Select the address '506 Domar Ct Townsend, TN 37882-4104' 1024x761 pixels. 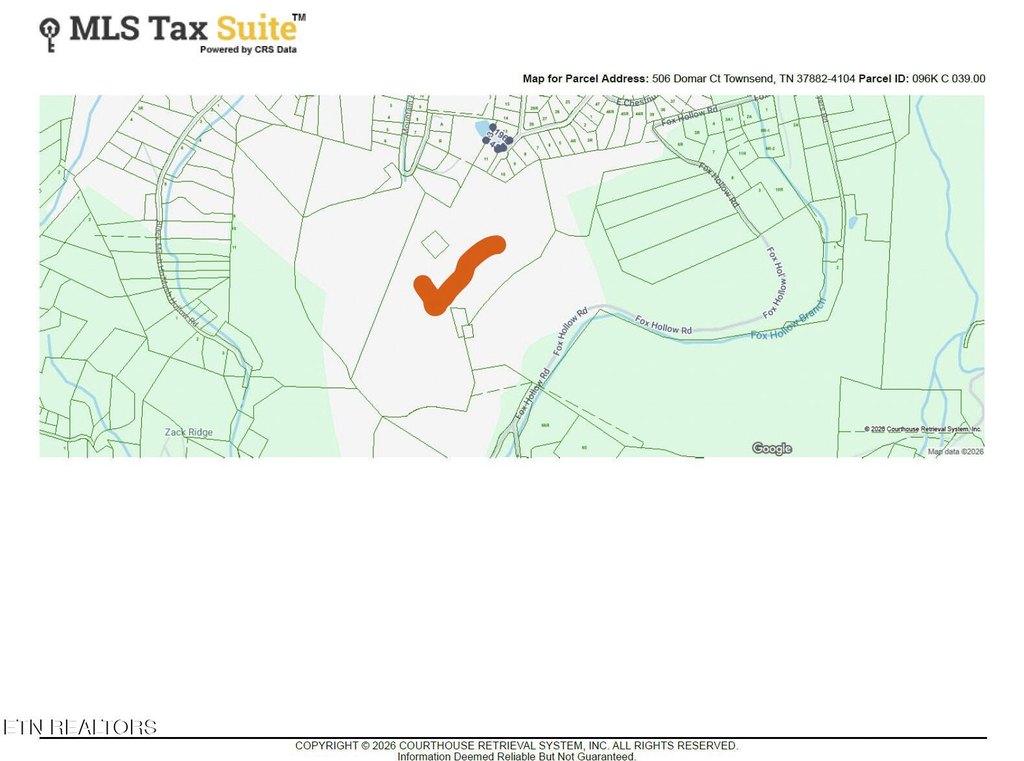click(754, 78)
